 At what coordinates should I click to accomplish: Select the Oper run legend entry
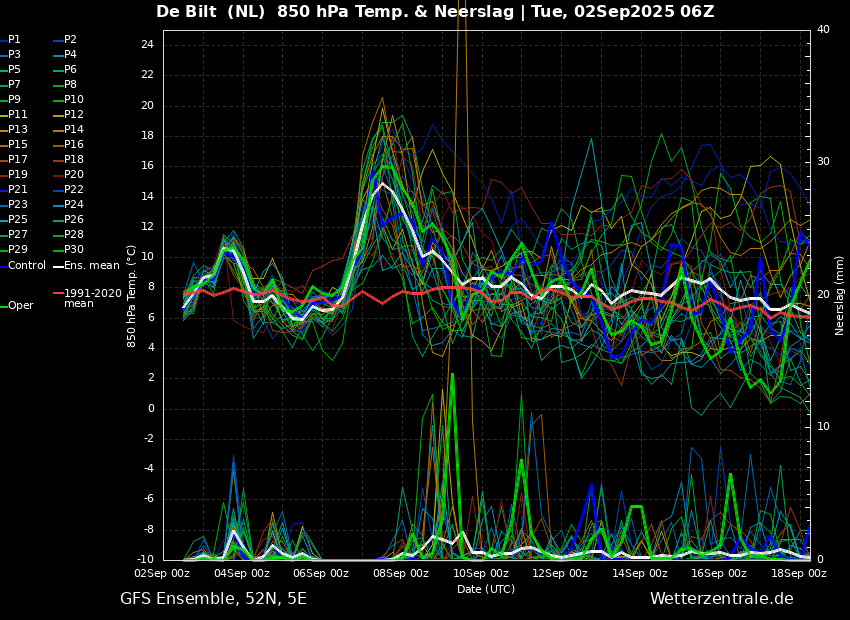(x=20, y=306)
